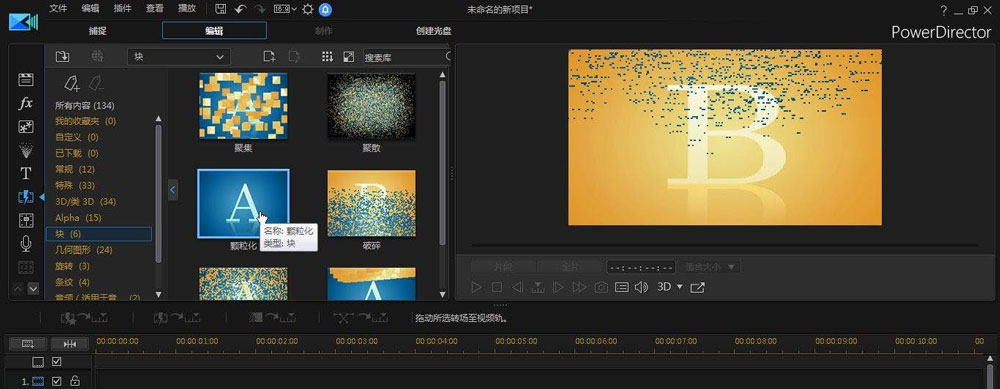The height and width of the screenshot is (389, 1000).
Task: Open the blue notification bell
Action: tap(325, 9)
